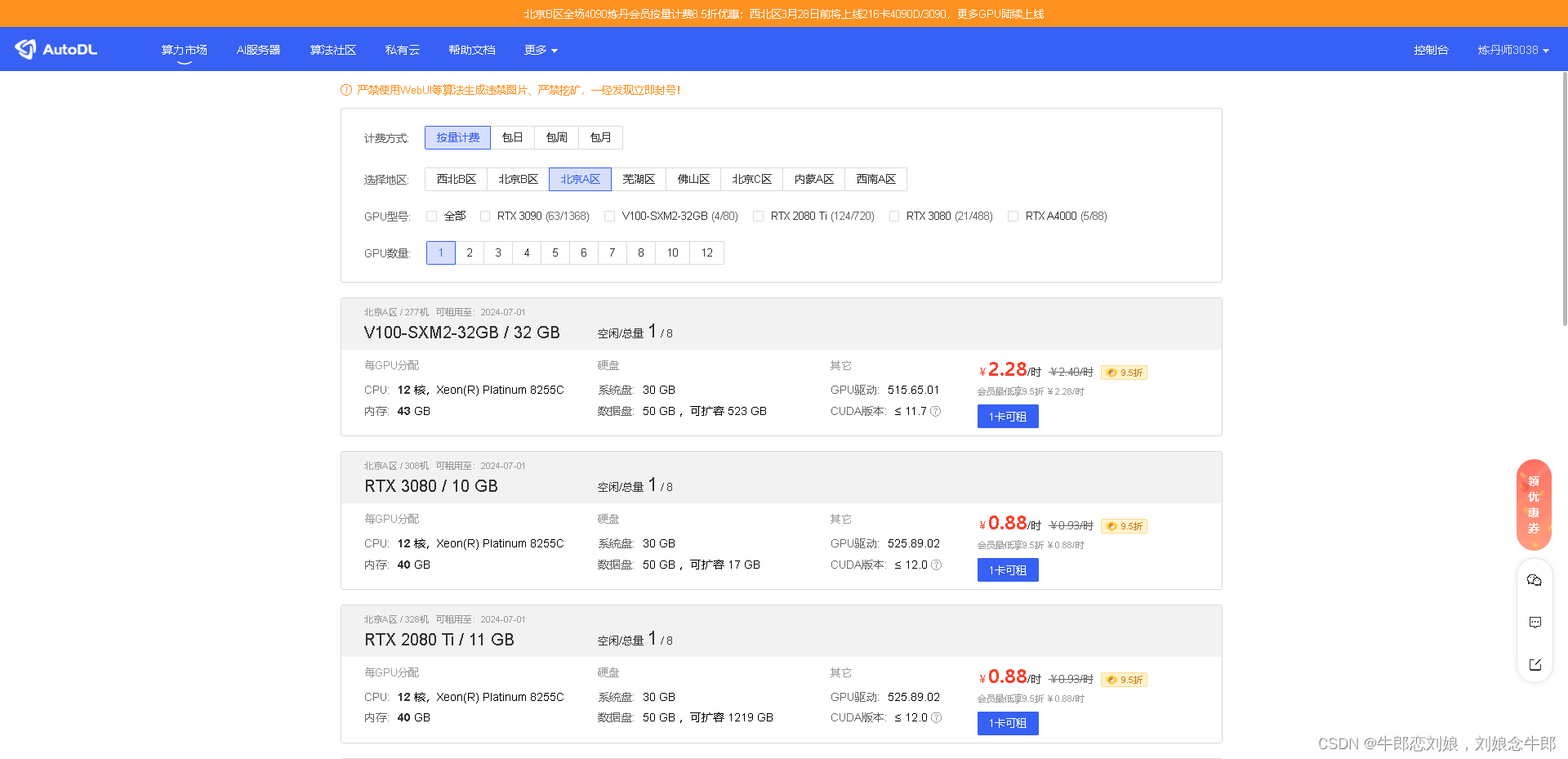This screenshot has height=759, width=1568.
Task: Click the page vertical scrollbar thumb
Action: point(1564,199)
